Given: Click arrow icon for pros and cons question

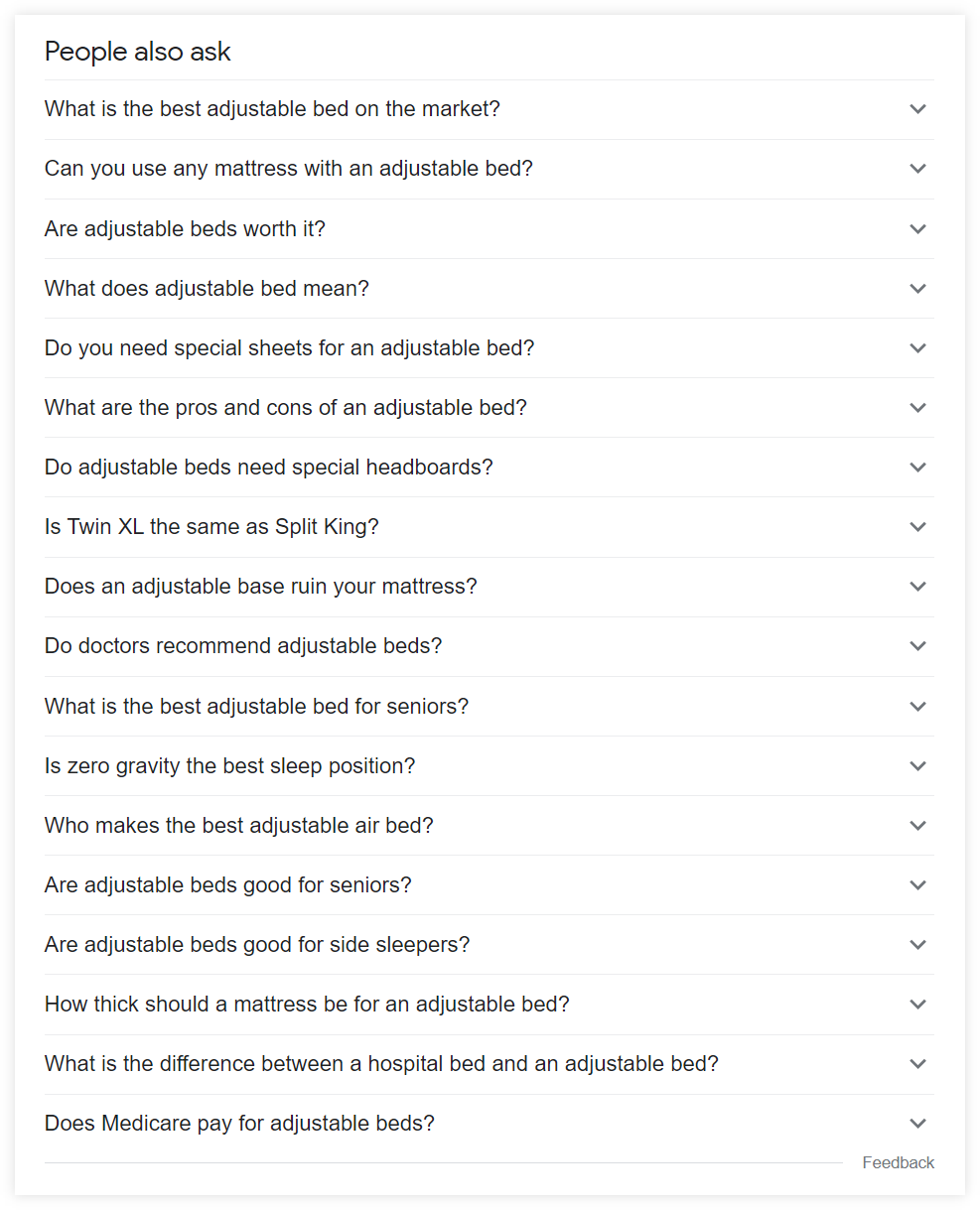Looking at the screenshot, I should pos(917,408).
